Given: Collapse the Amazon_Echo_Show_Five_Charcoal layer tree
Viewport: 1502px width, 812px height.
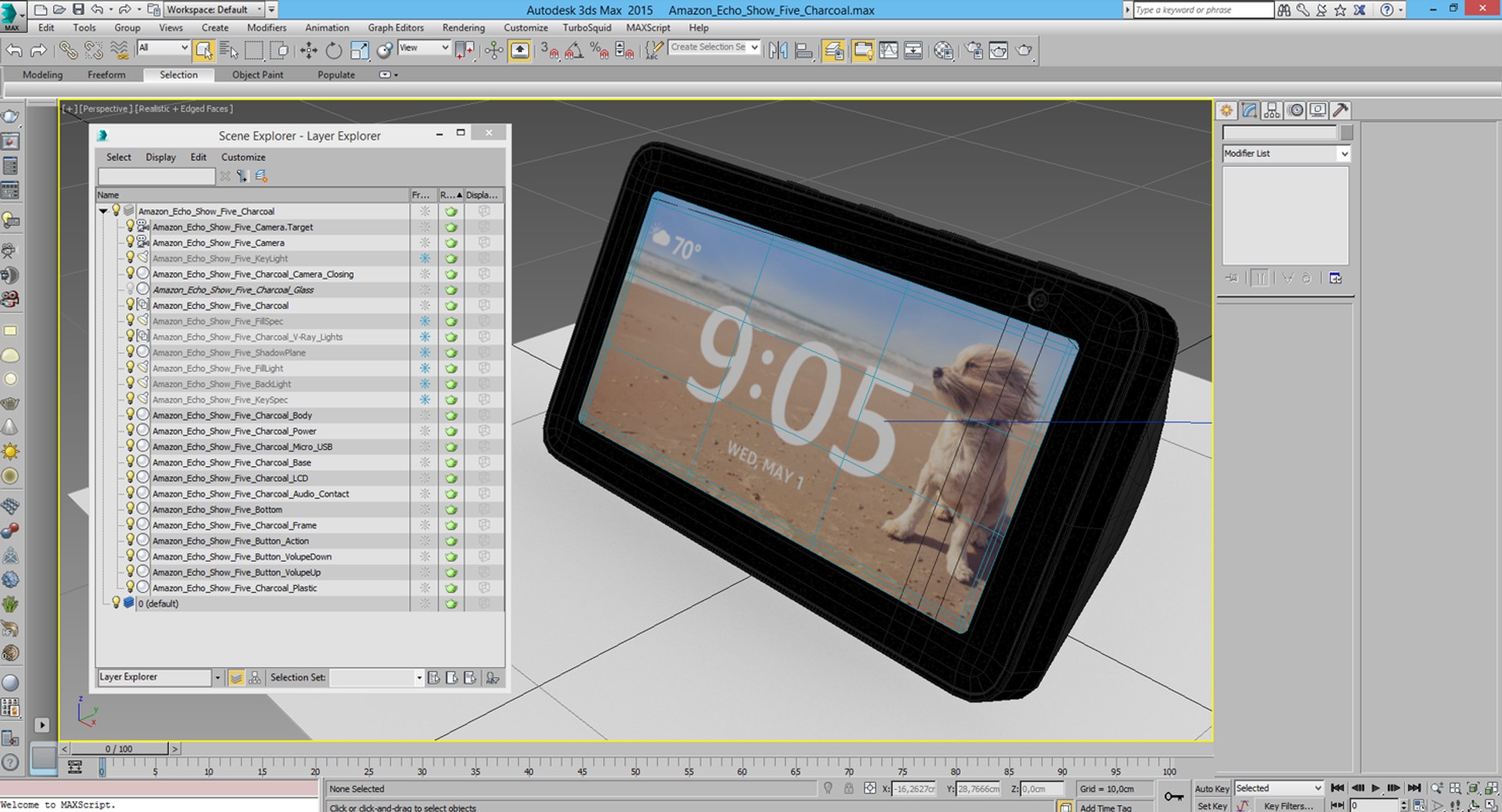Looking at the screenshot, I should click(x=102, y=211).
